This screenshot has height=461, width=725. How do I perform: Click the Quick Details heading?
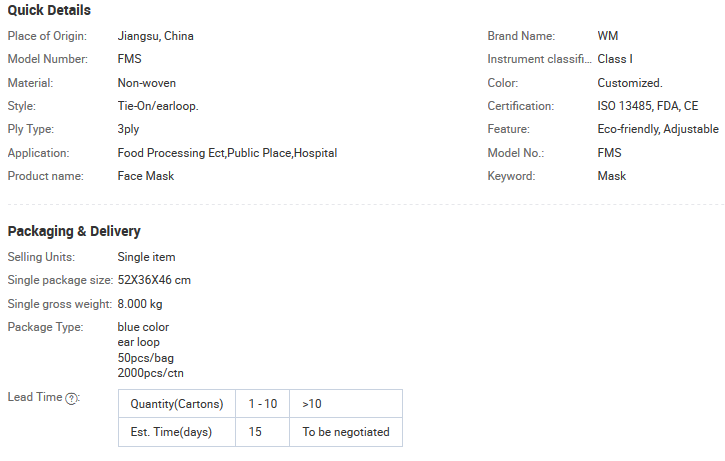click(49, 10)
